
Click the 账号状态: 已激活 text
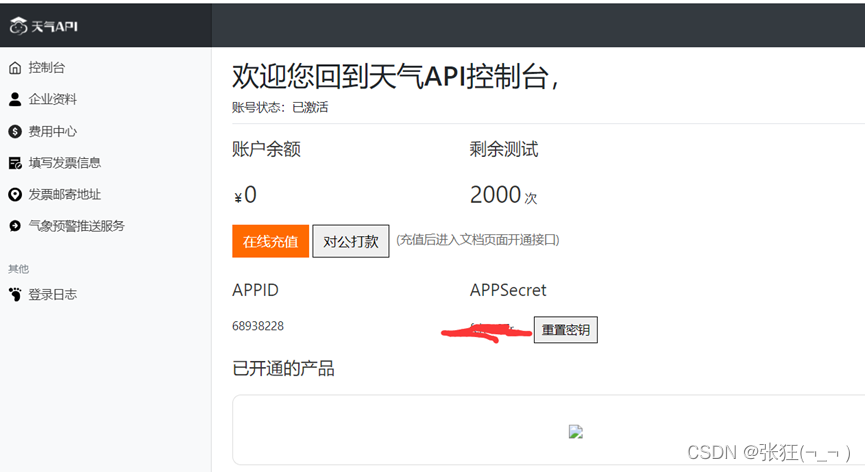(x=280, y=108)
